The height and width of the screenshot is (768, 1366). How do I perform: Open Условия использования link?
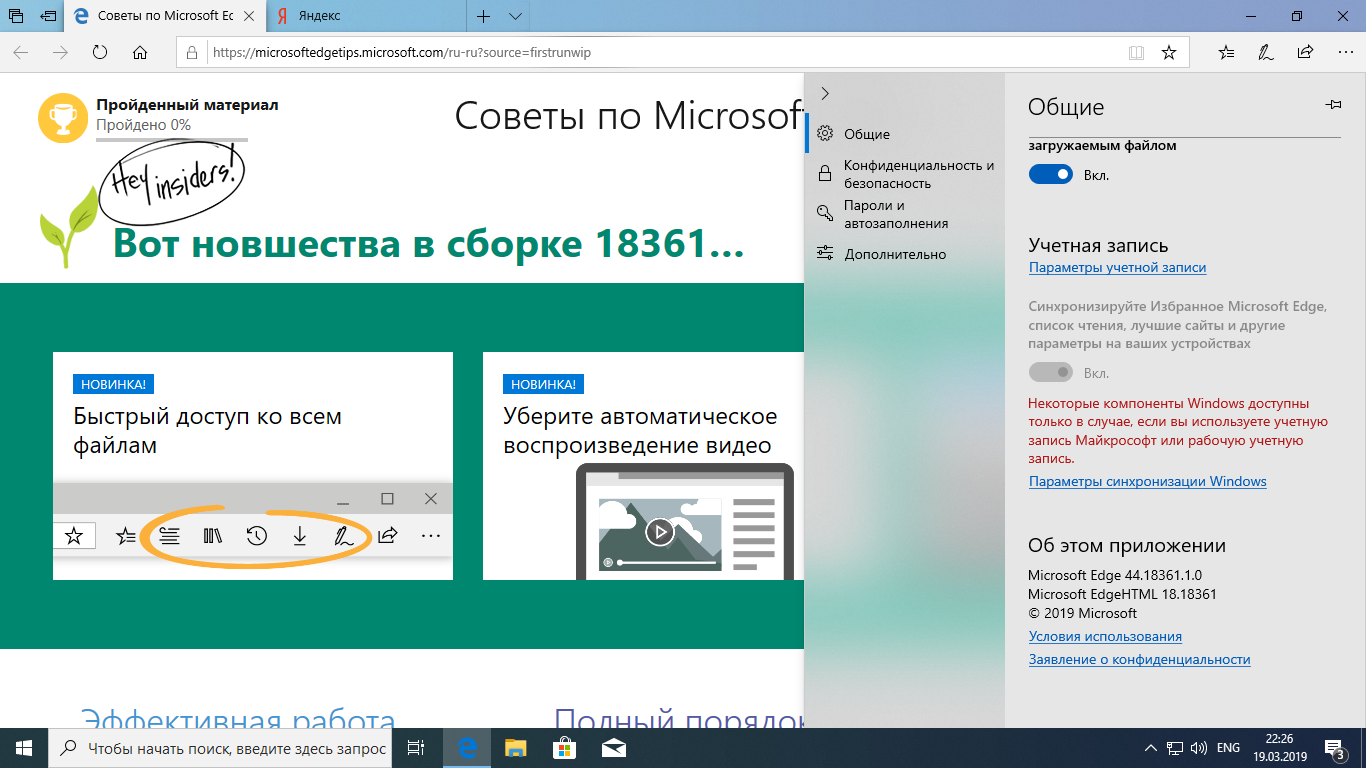(1105, 637)
